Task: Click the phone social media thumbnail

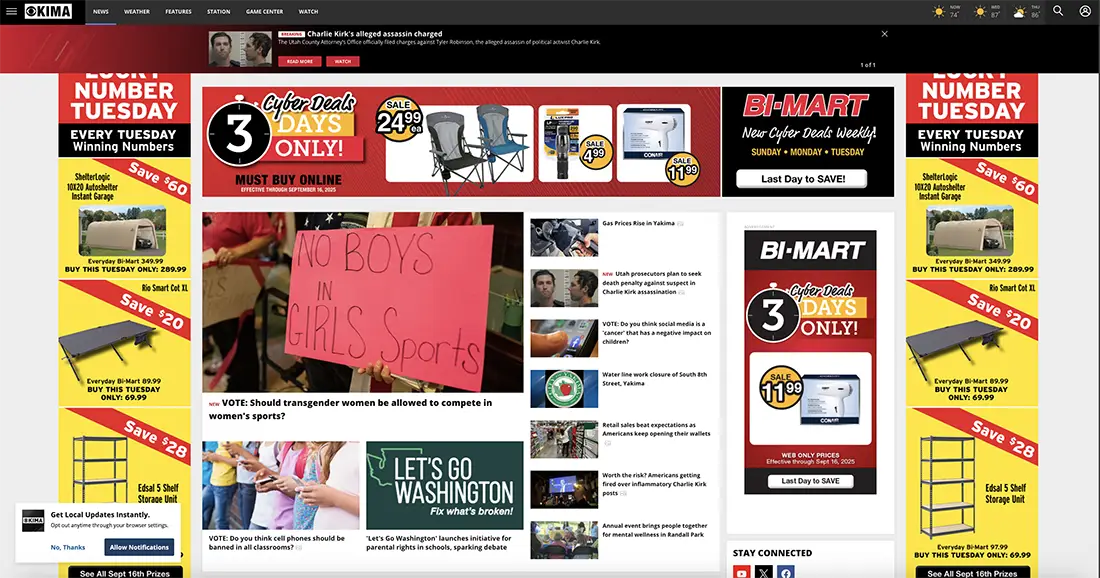Action: (564, 338)
